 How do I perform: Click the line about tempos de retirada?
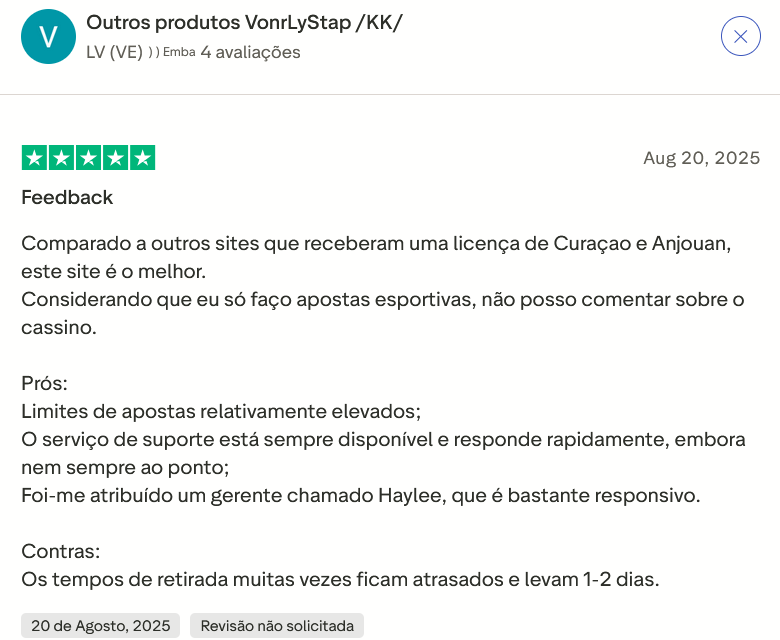pos(340,579)
